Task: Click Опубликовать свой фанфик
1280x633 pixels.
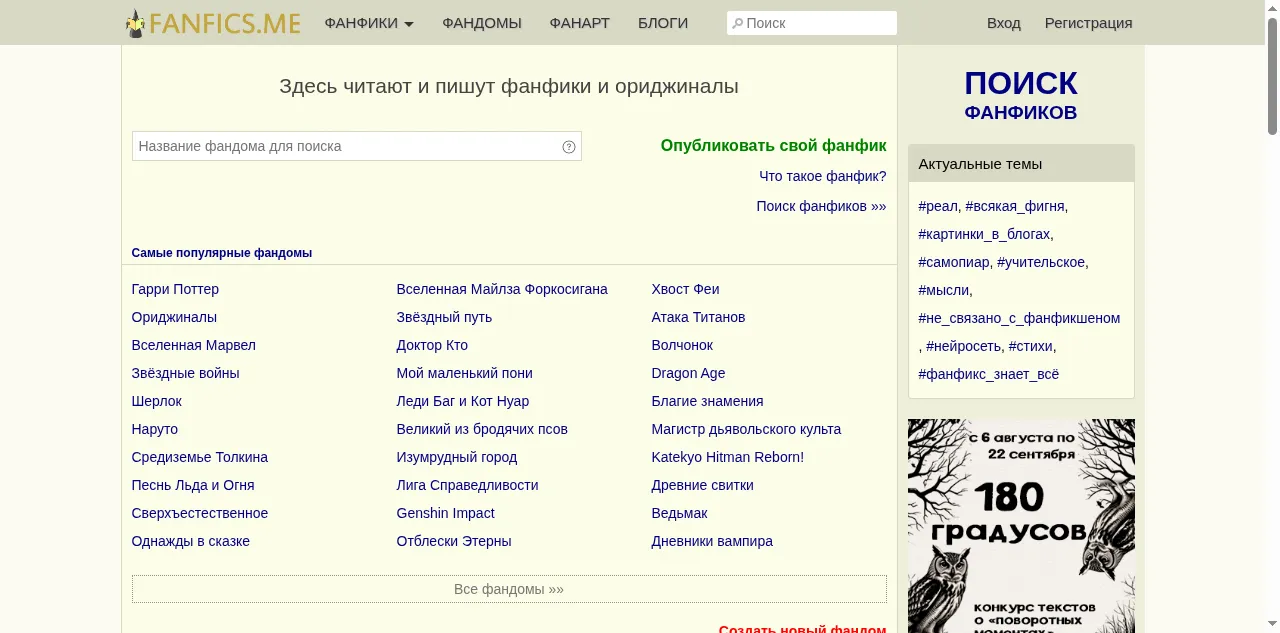Action: [773, 146]
